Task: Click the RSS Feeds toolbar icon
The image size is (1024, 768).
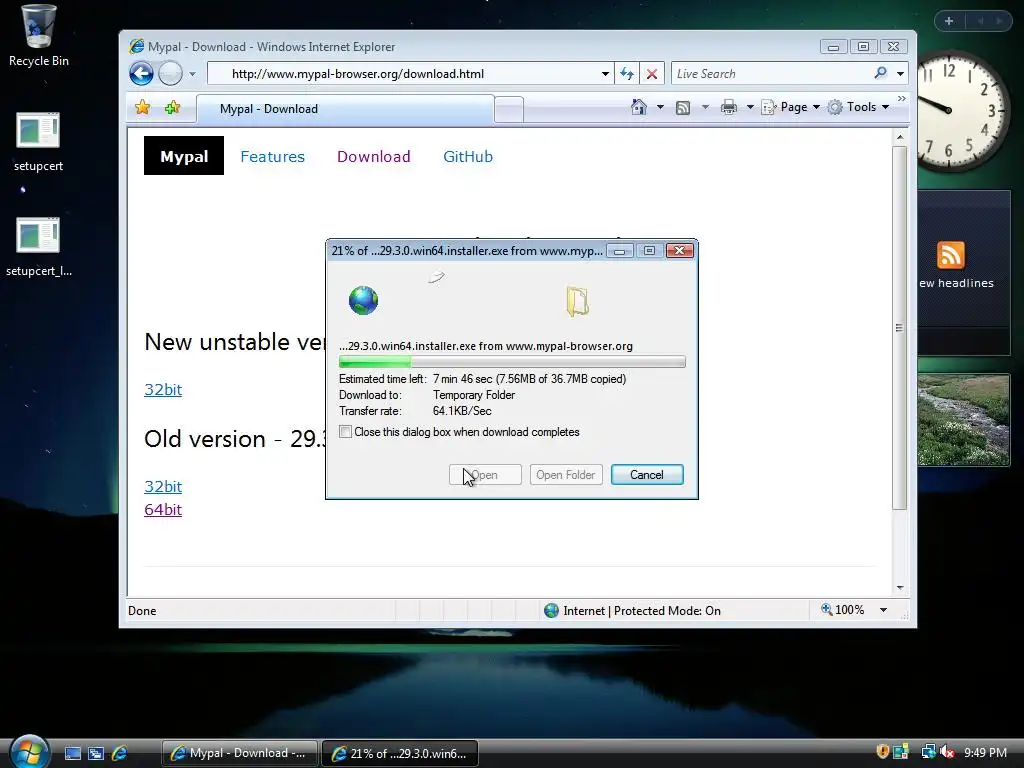Action: (683, 107)
